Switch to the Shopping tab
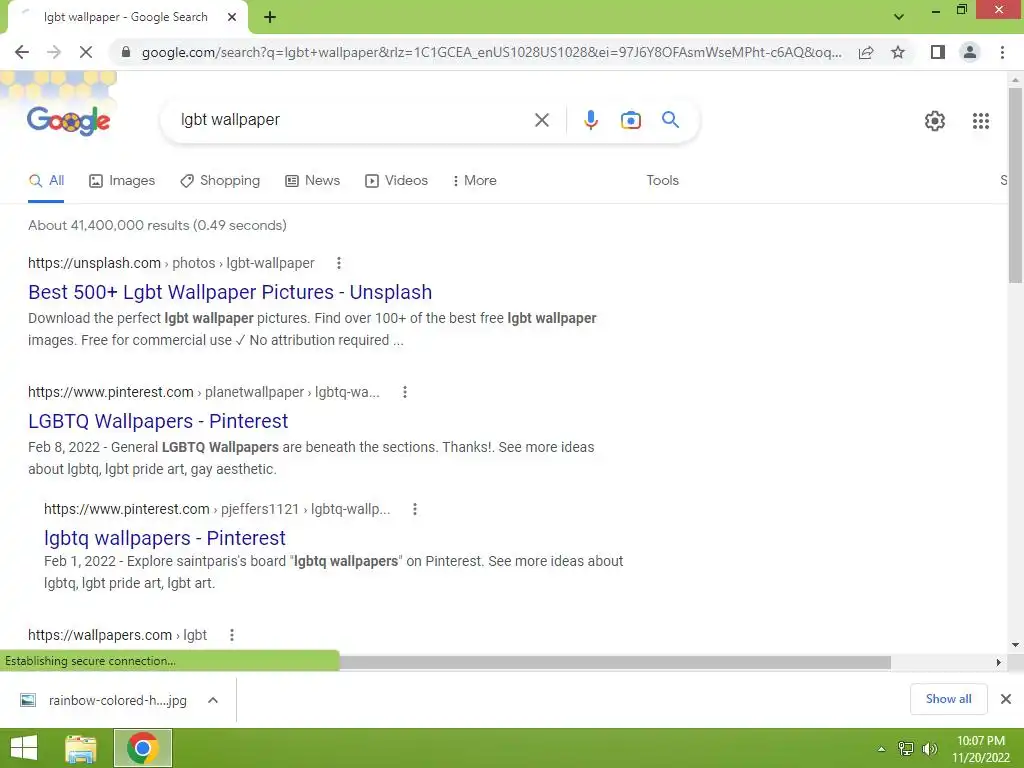1024x768 pixels. [220, 181]
